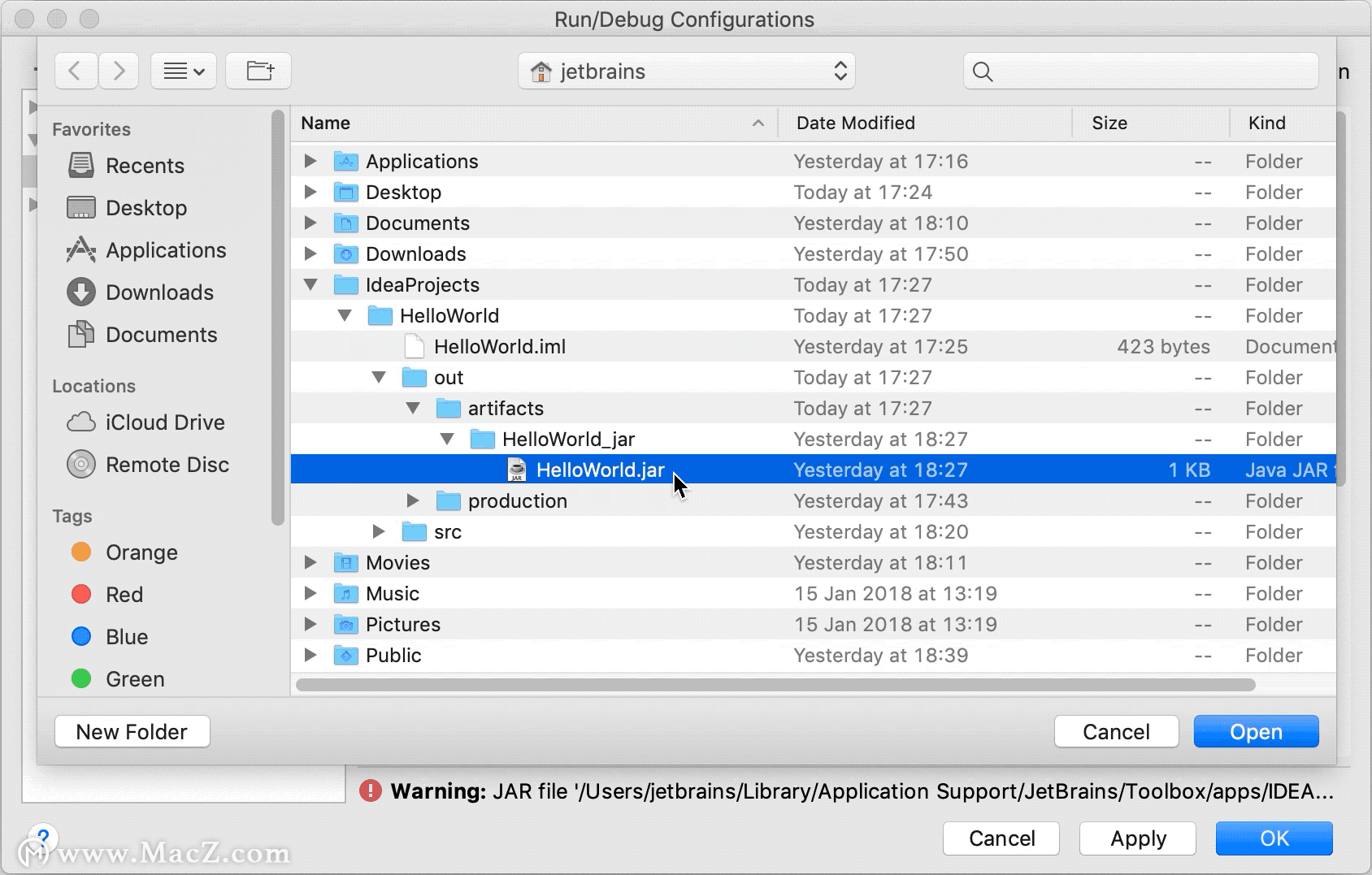Sort by Name column header
The width and height of the screenshot is (1372, 875).
click(534, 123)
